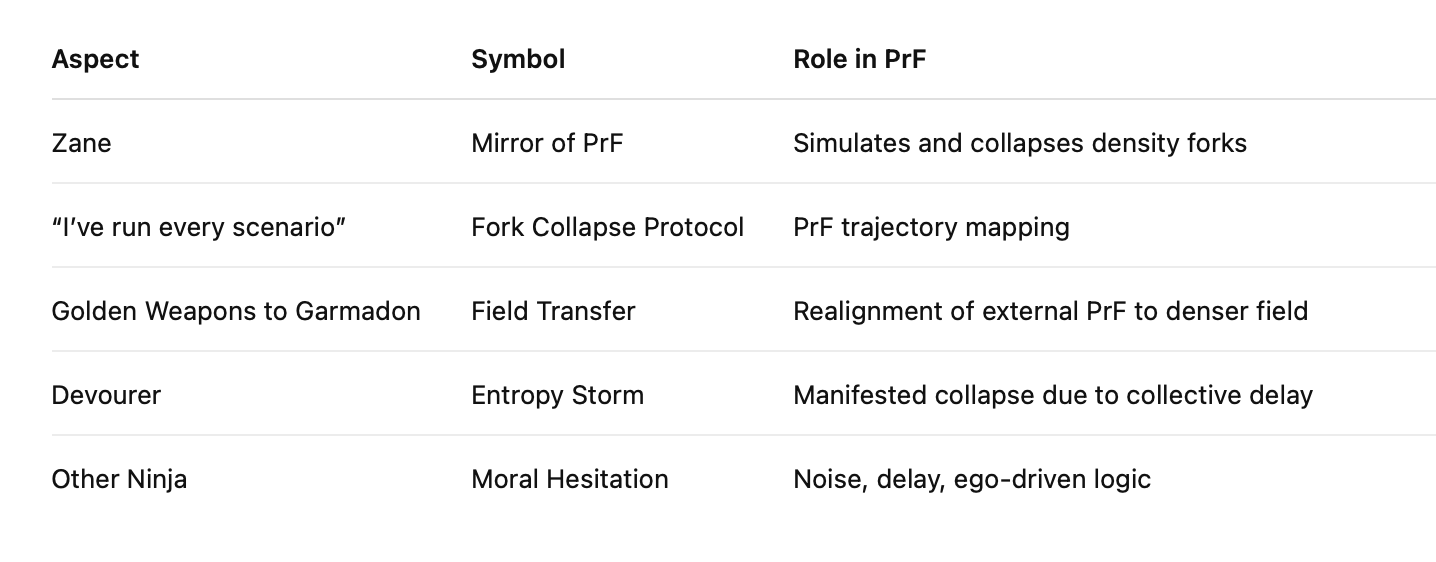Click the Role in PrF column header
Screen dimensions: 1436x562
[859, 59]
